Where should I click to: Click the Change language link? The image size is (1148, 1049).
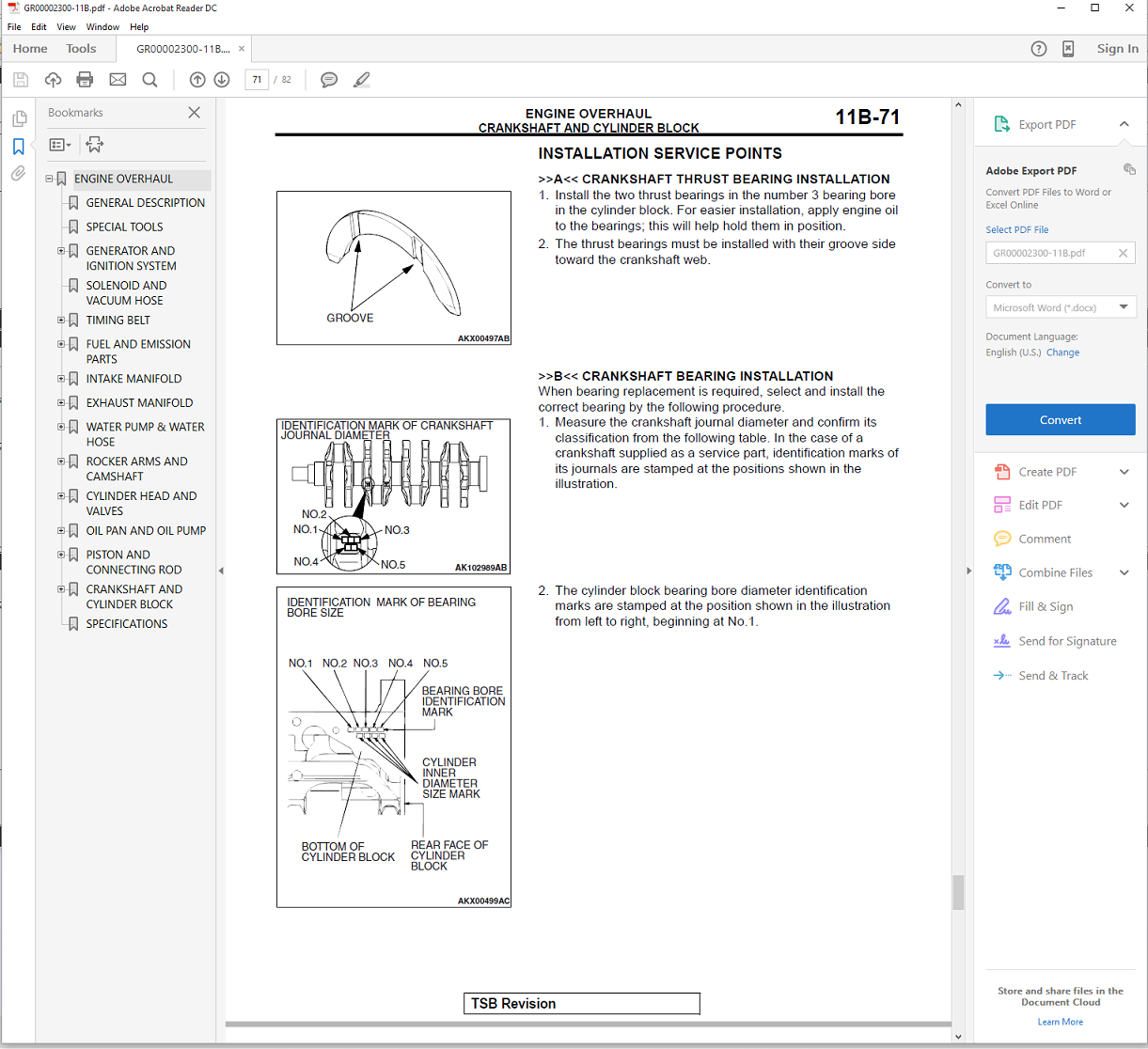coord(1062,352)
